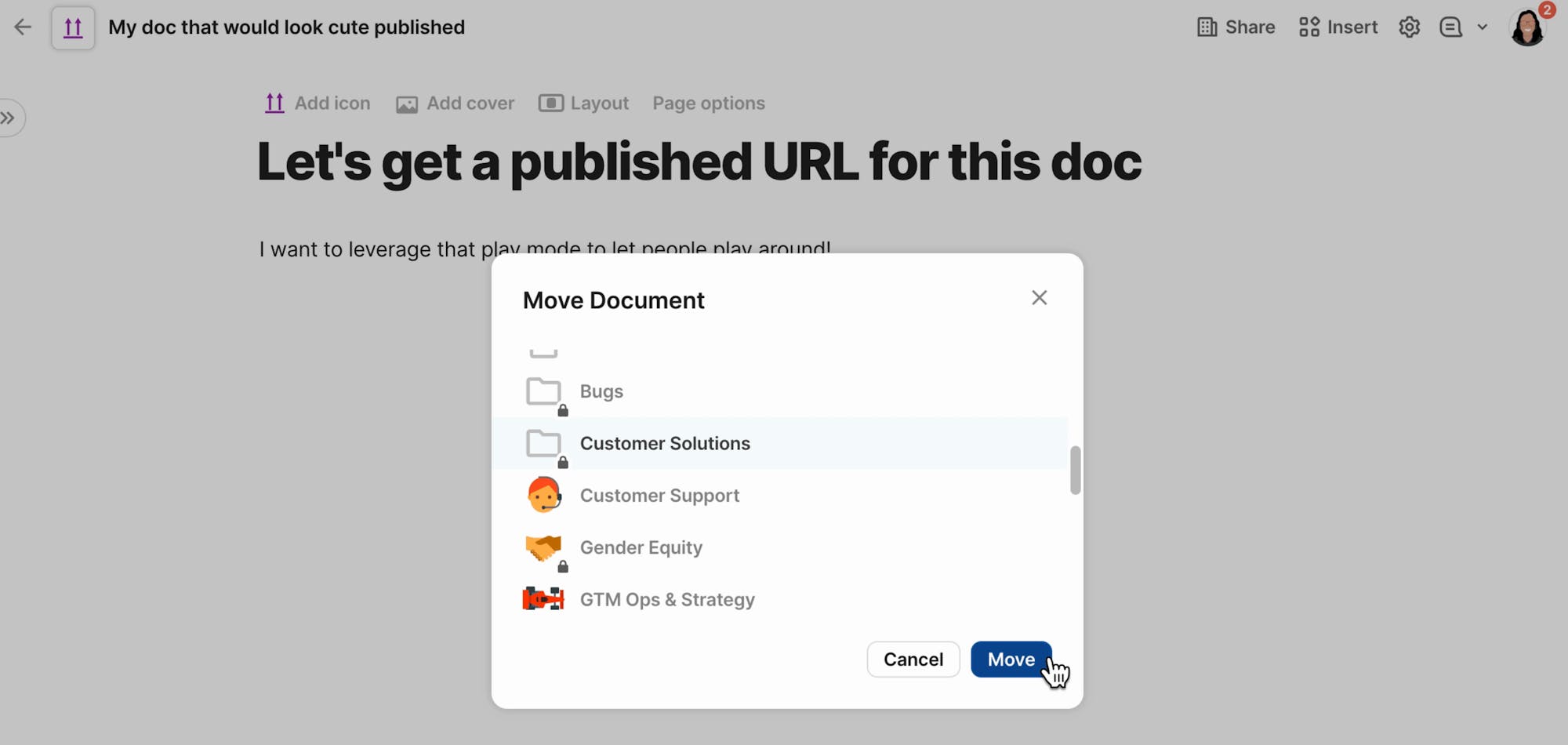
Task: Click Add cover option
Action: pyautogui.click(x=456, y=104)
